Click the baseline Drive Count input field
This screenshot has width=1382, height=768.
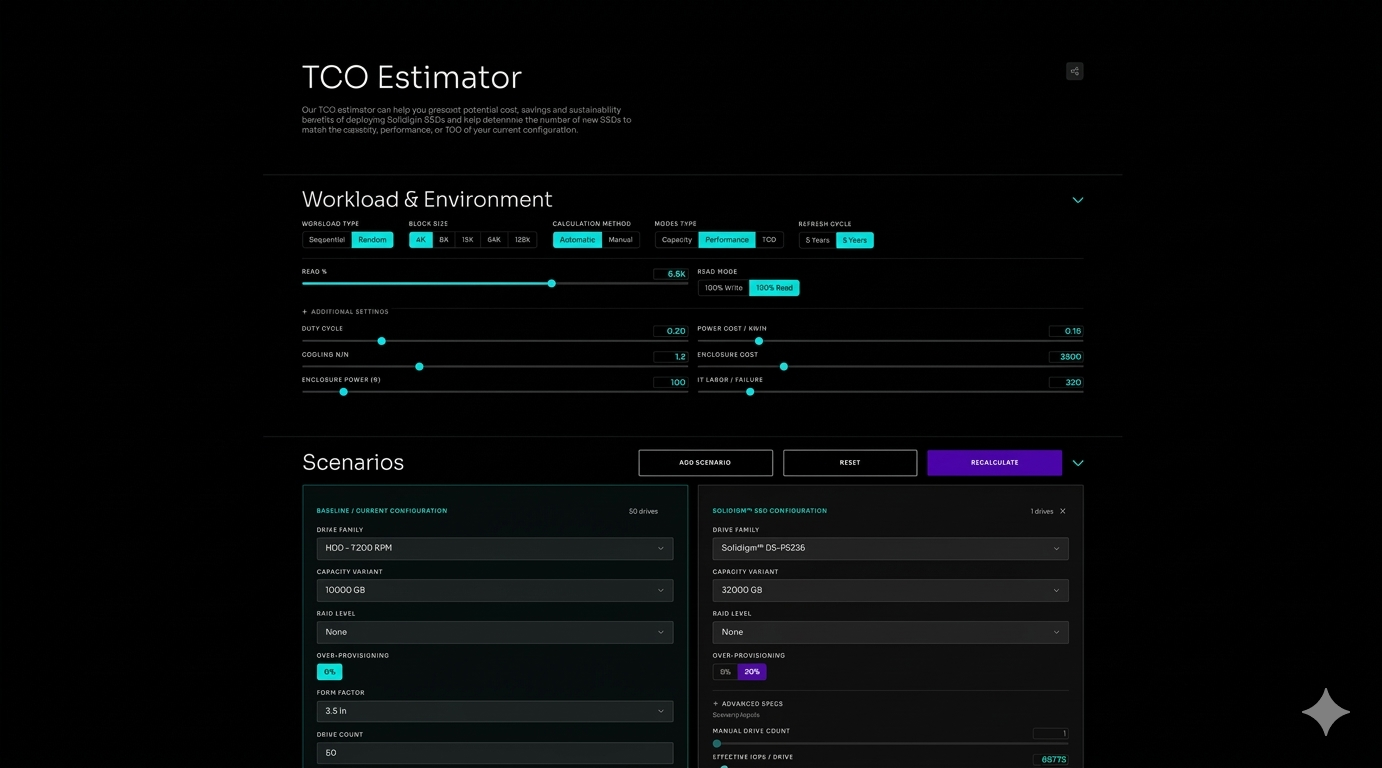click(x=494, y=752)
